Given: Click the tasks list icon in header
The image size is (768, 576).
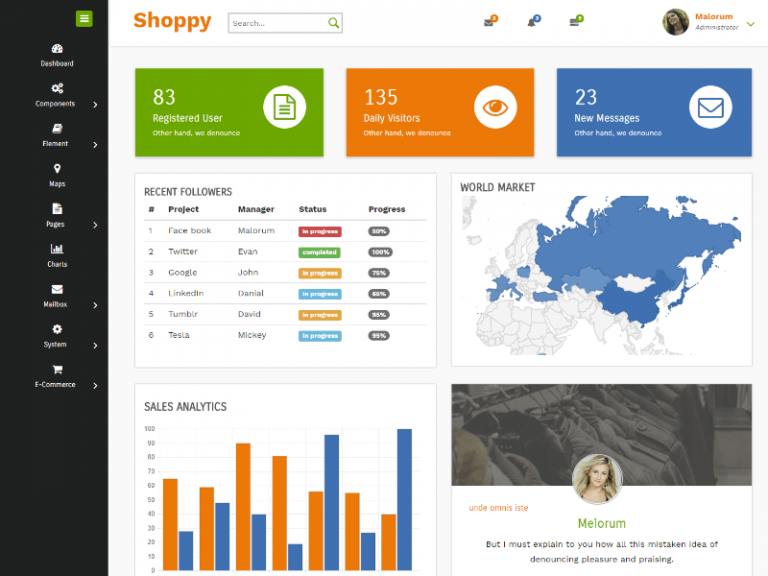Looking at the screenshot, I should pyautogui.click(x=575, y=22).
